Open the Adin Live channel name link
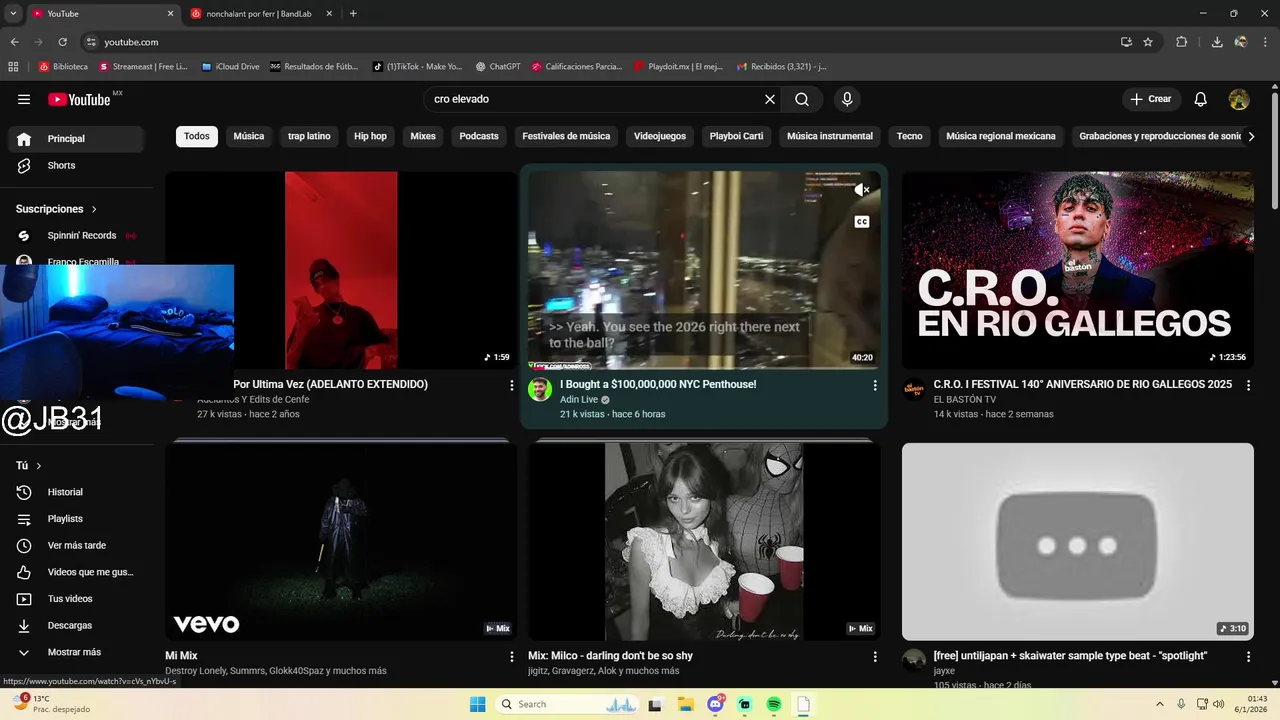The width and height of the screenshot is (1280, 720). pyautogui.click(x=578, y=400)
